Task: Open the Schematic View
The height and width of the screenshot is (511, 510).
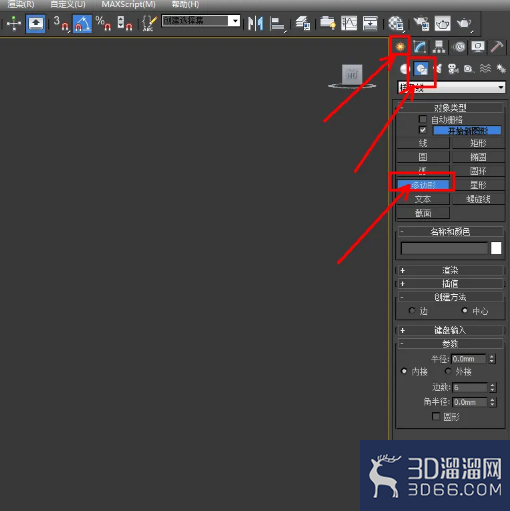Action: [x=370, y=24]
